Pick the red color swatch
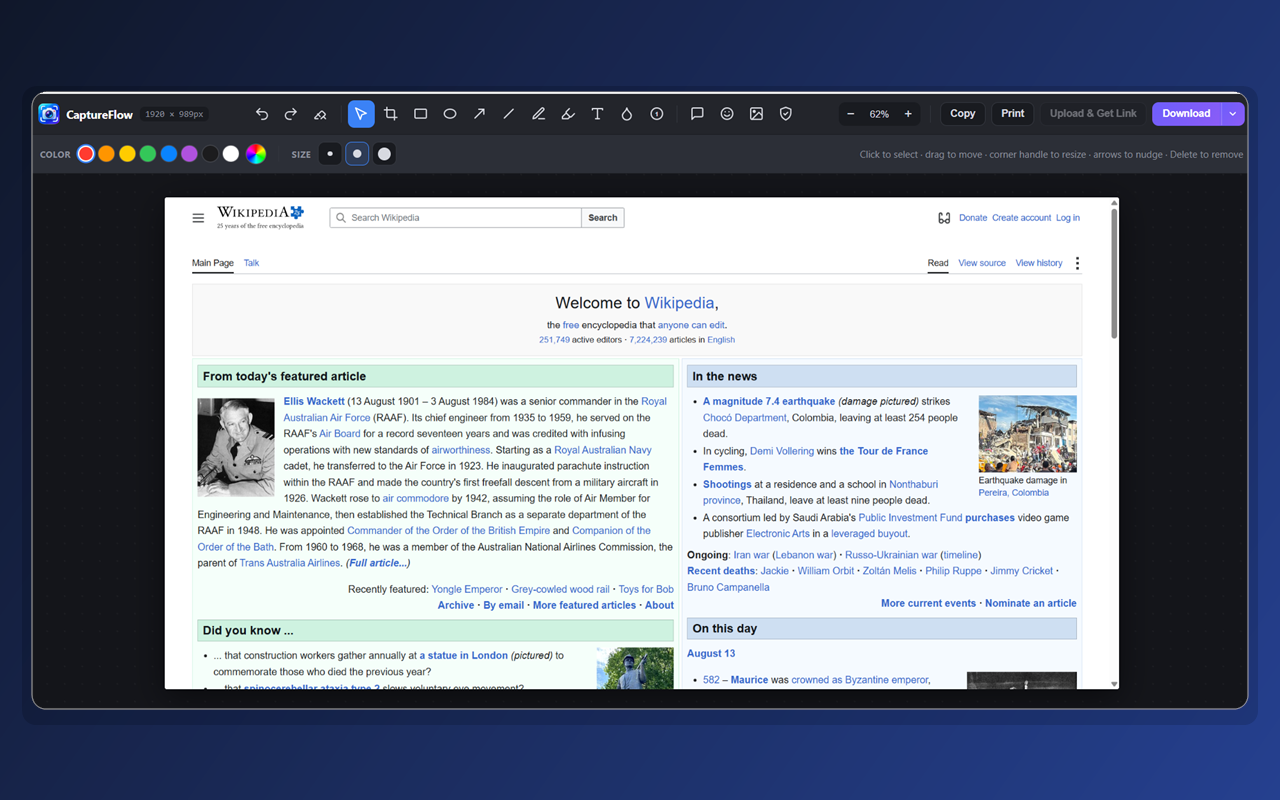Image resolution: width=1280 pixels, height=800 pixels. pyautogui.click(x=86, y=154)
